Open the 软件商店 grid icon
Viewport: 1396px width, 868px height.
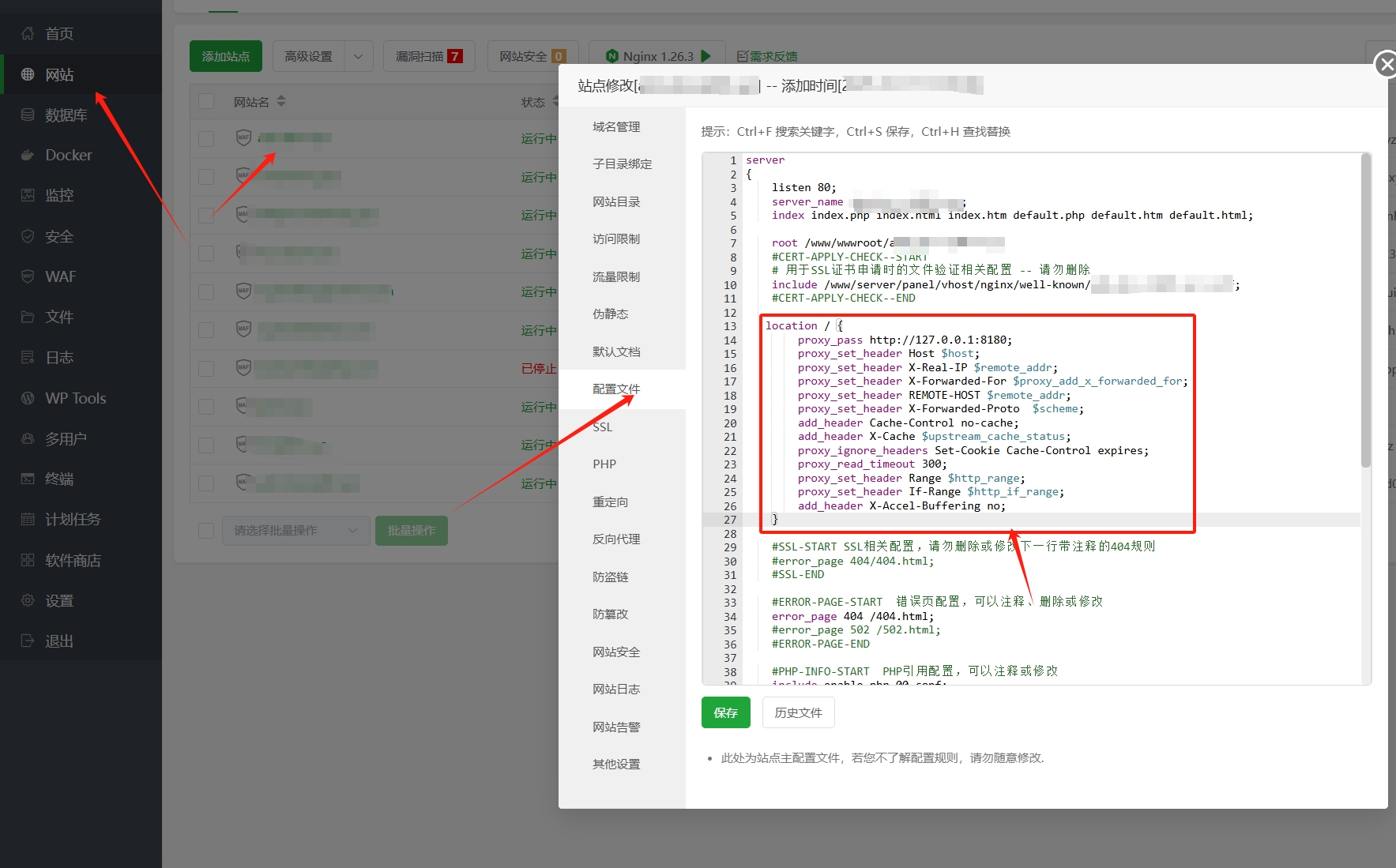[x=28, y=560]
